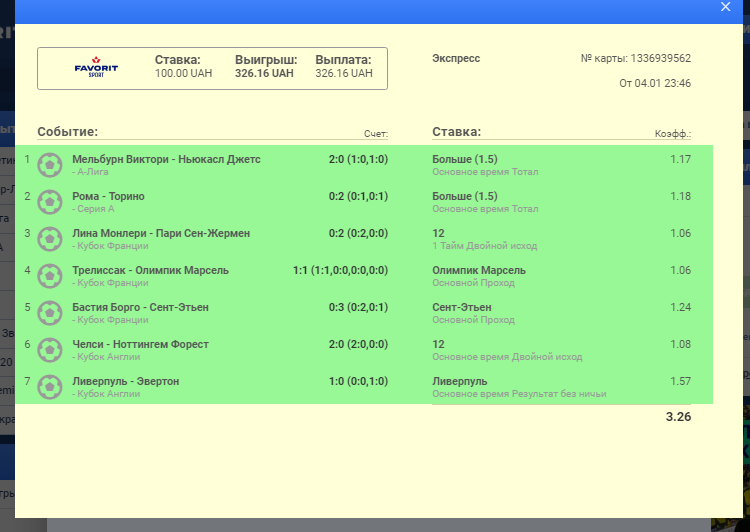Click Выплата amount 326.16 UAH

(x=343, y=73)
